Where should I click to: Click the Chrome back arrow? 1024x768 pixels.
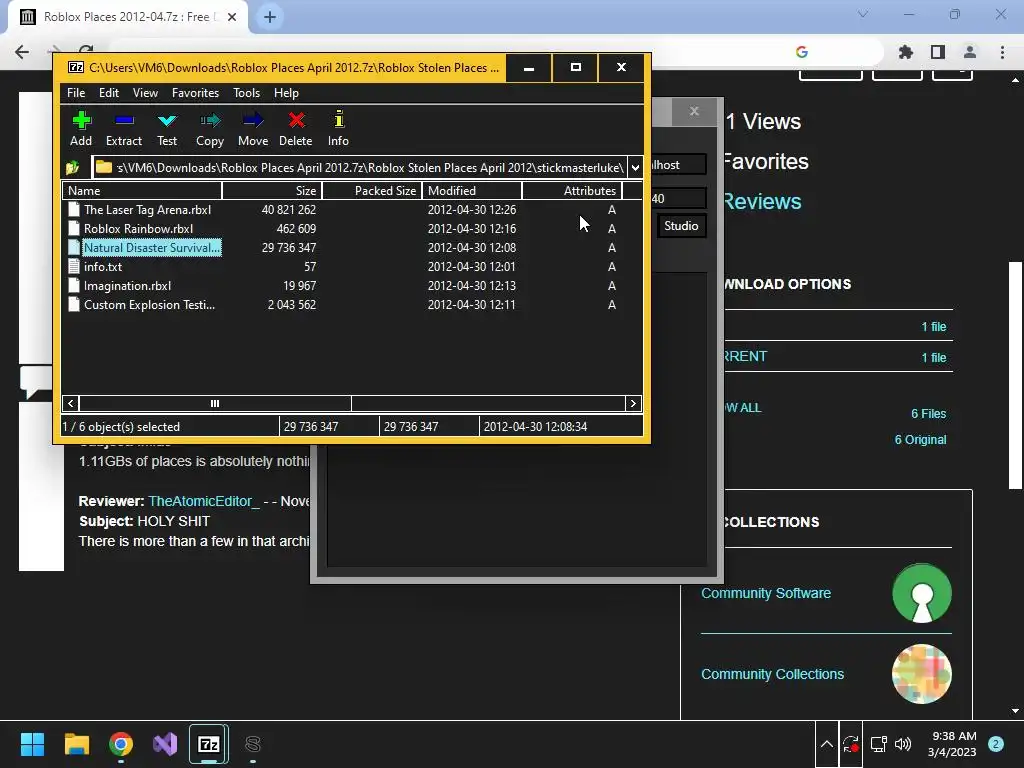coord(22,52)
